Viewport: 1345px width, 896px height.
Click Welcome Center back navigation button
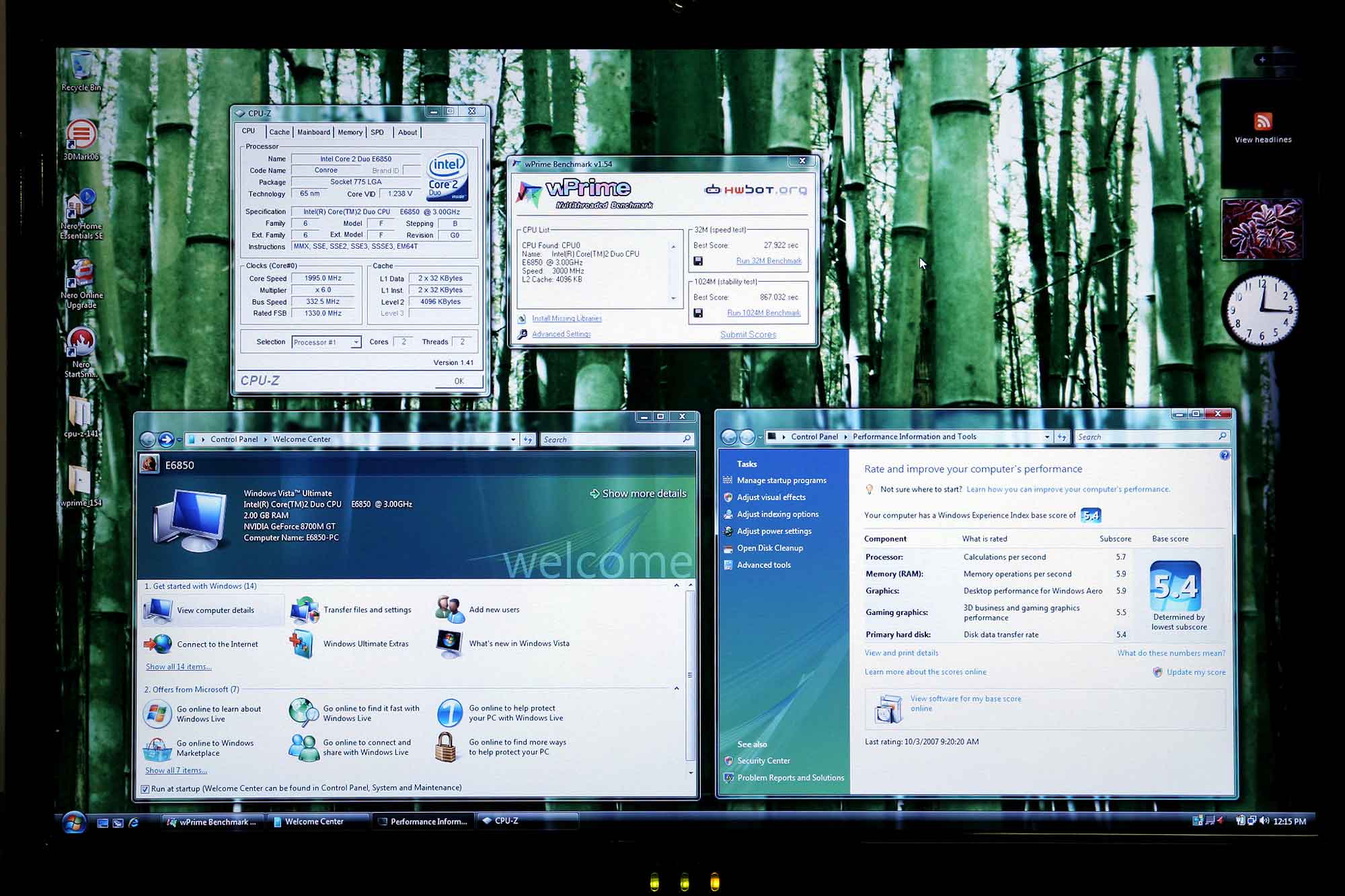[x=148, y=440]
